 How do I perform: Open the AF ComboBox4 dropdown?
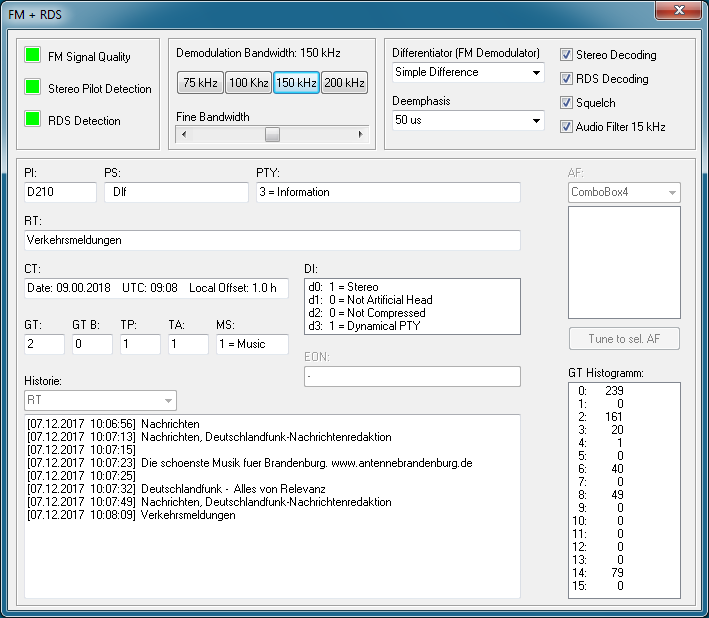coord(624,193)
